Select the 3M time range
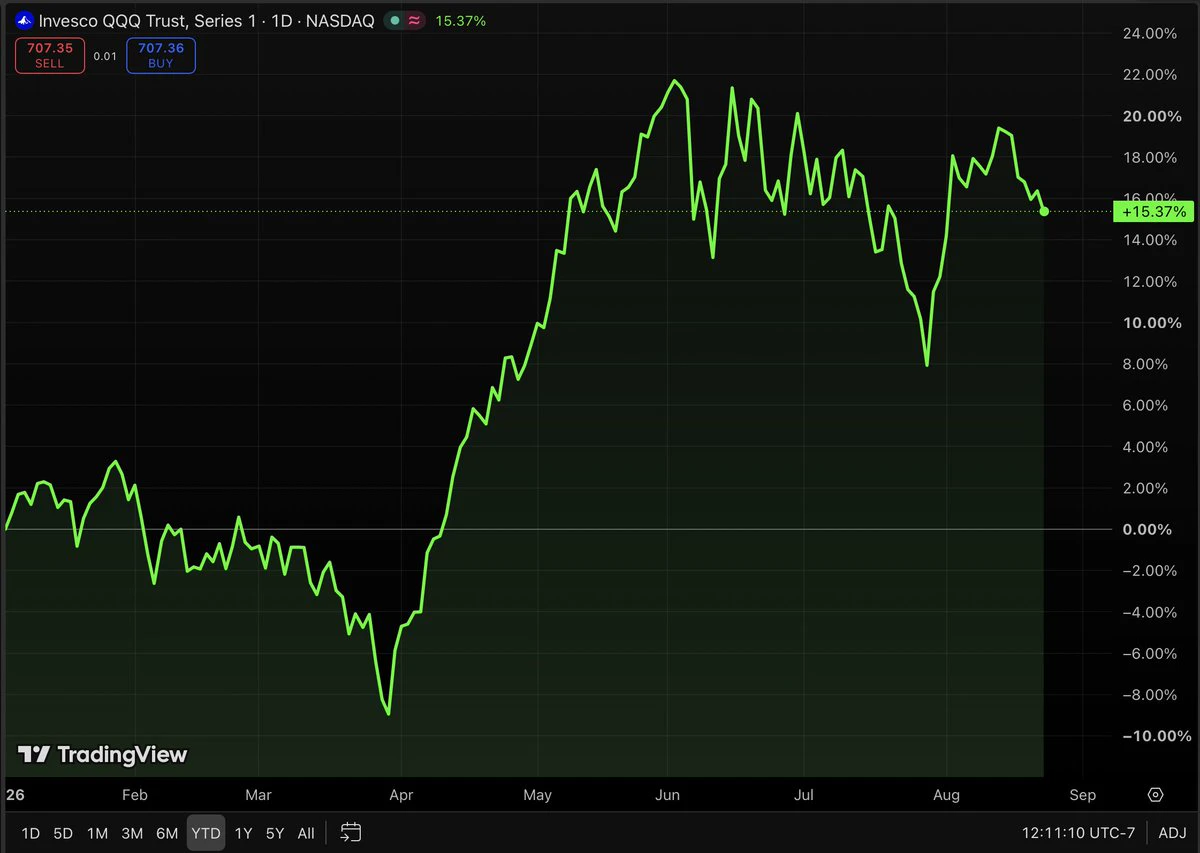Image resolution: width=1200 pixels, height=853 pixels. click(x=132, y=833)
